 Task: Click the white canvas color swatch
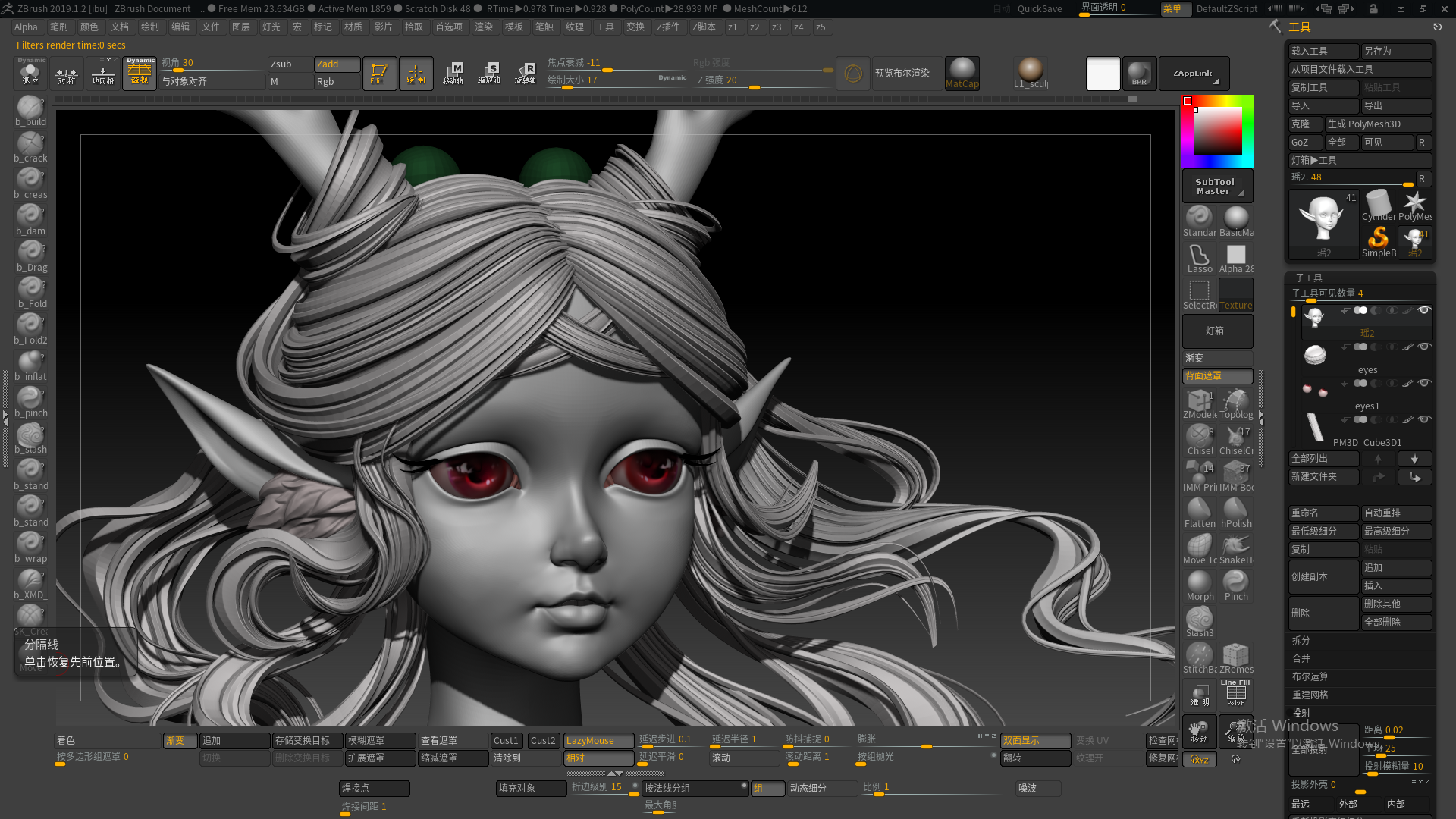tap(1103, 74)
